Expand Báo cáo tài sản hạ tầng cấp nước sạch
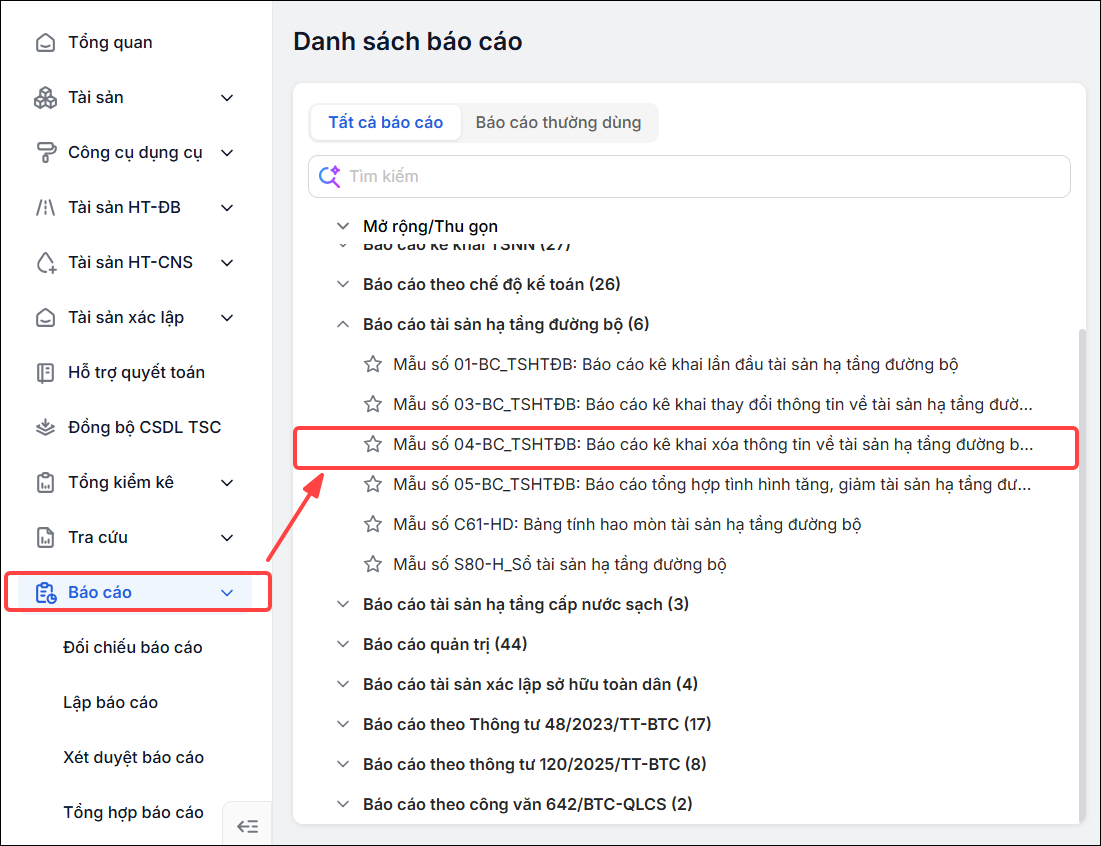Image resolution: width=1101 pixels, height=846 pixels. point(343,604)
